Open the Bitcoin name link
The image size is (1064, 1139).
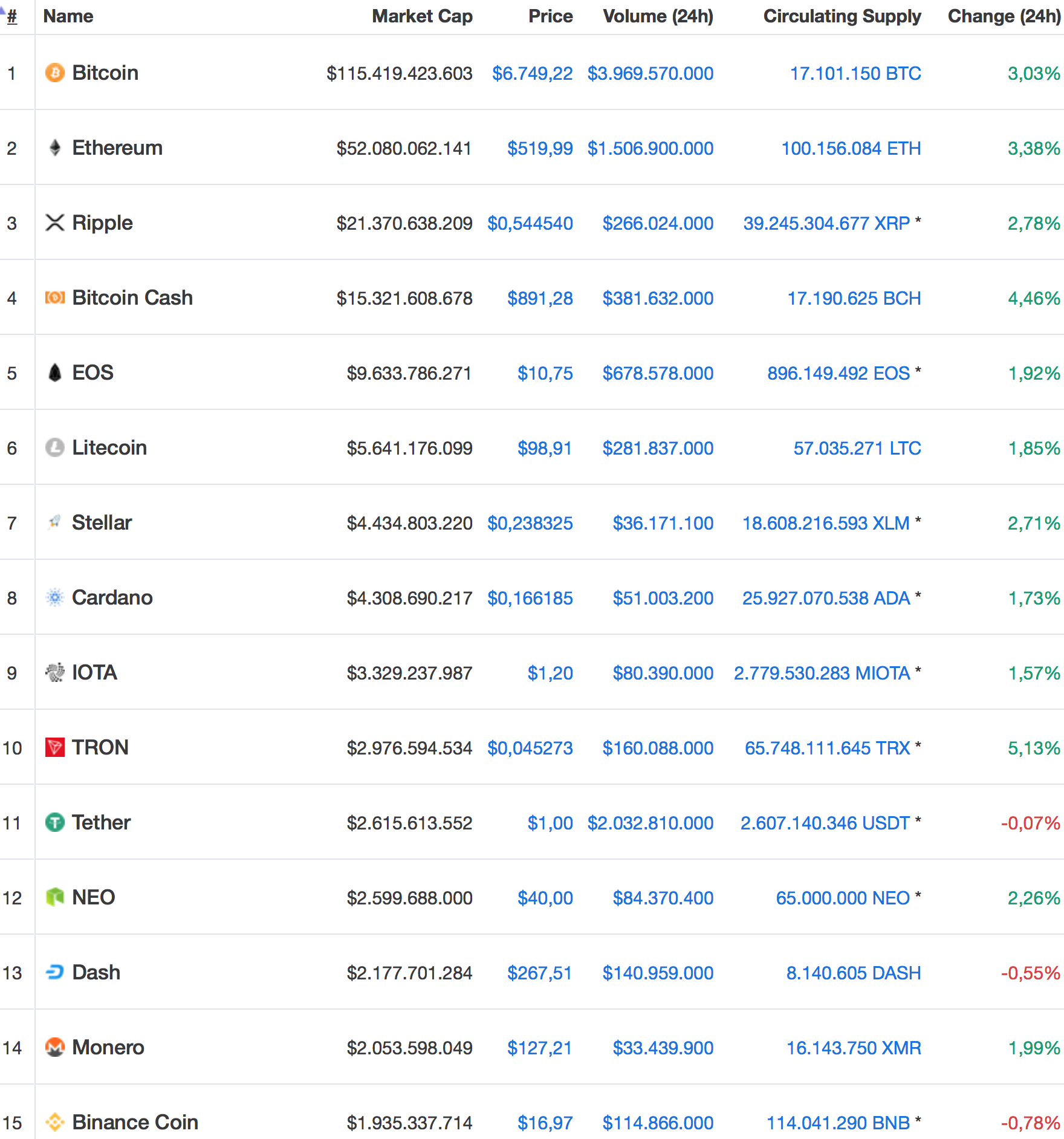tap(105, 73)
